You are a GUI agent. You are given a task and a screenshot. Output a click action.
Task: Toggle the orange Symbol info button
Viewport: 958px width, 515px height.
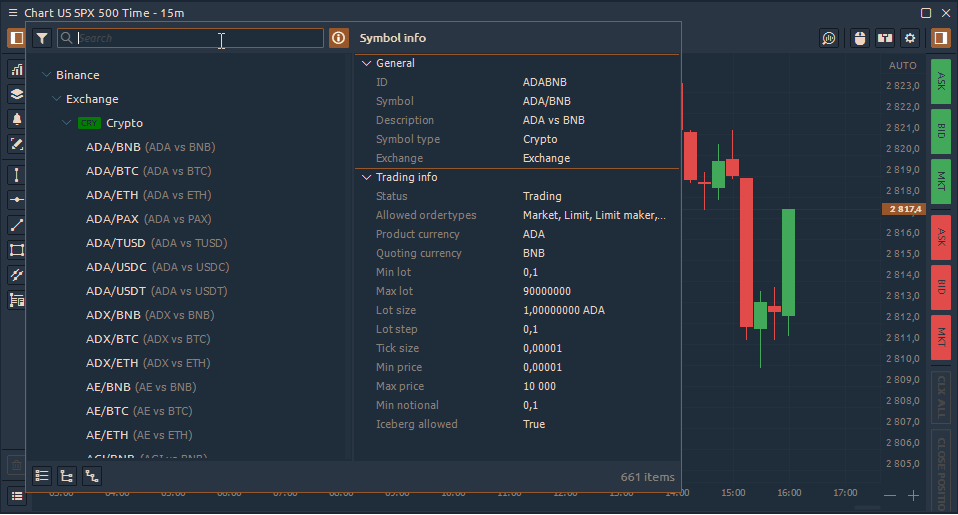point(338,38)
